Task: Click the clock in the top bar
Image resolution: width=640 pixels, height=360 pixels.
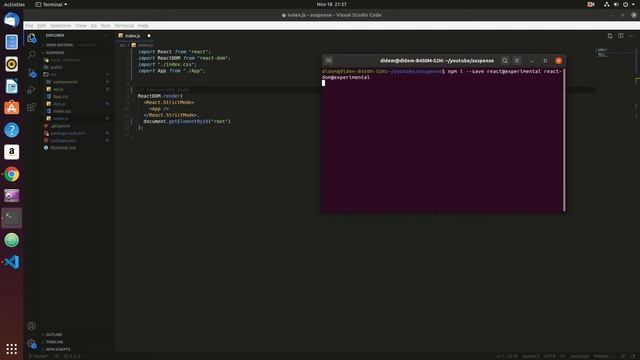Action: click(331, 4)
